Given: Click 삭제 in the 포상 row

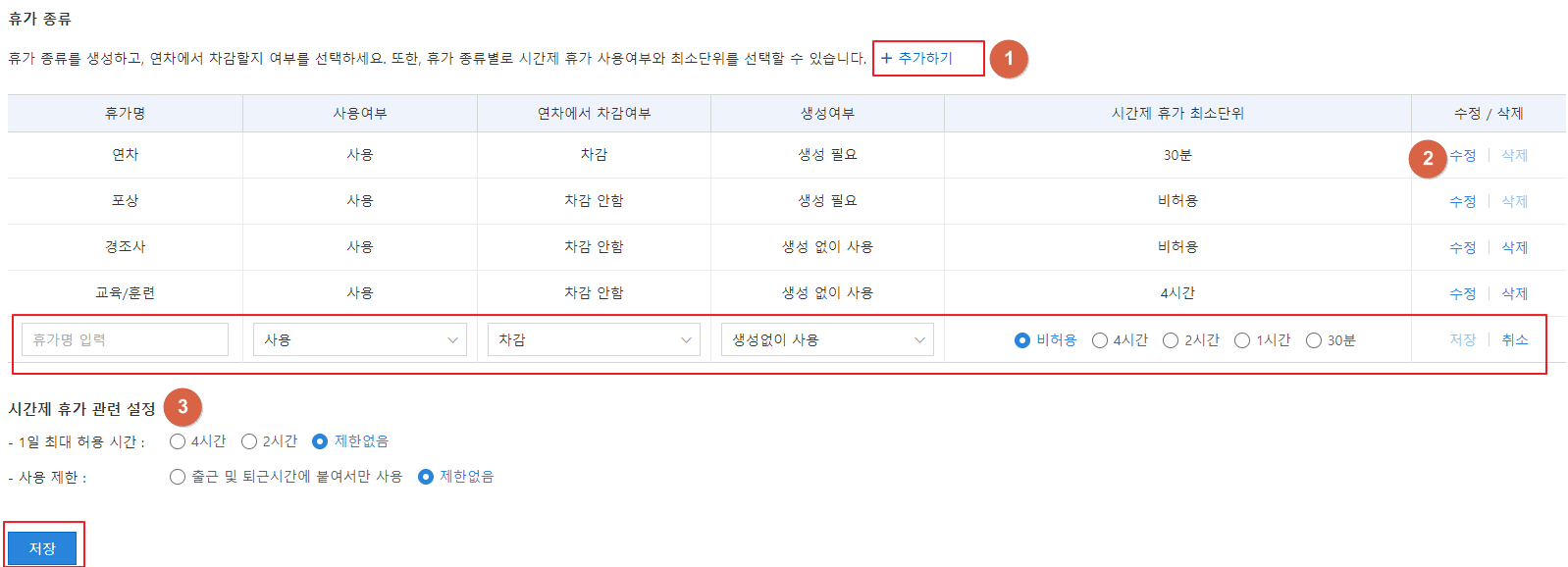Looking at the screenshot, I should click(x=1514, y=201).
